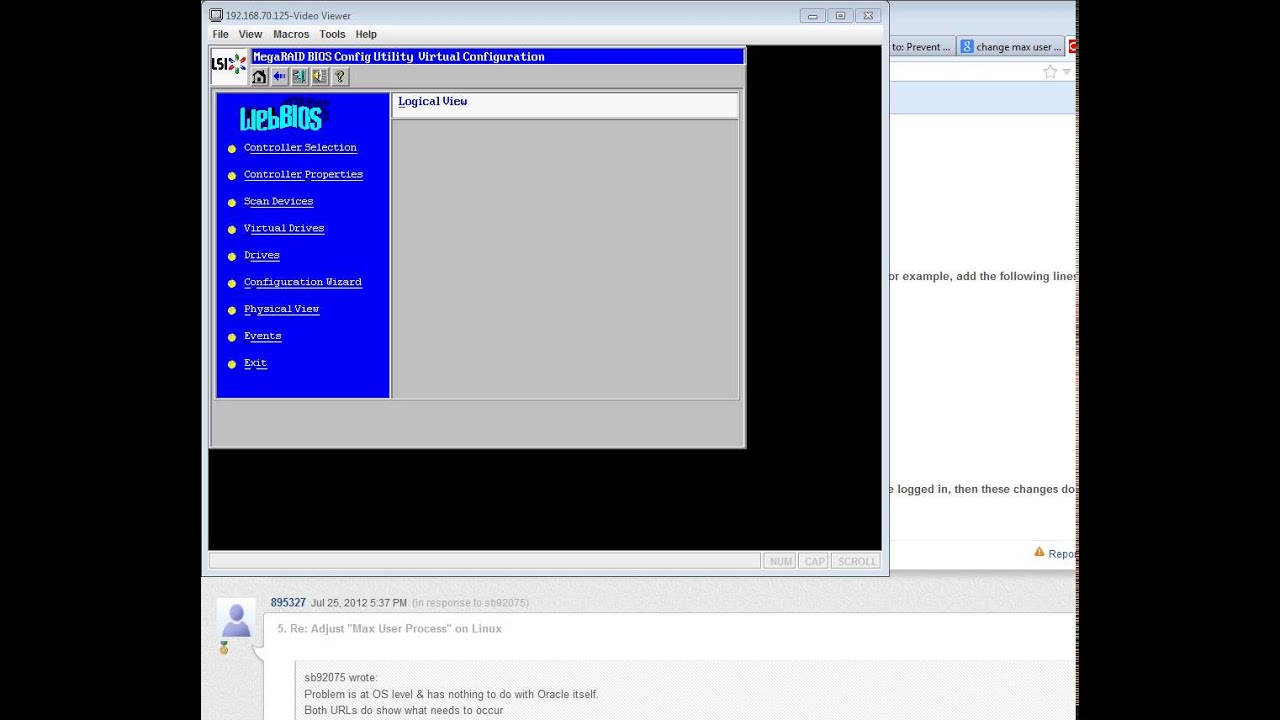Open Controller Properties
The image size is (1280, 720).
pyautogui.click(x=303, y=175)
